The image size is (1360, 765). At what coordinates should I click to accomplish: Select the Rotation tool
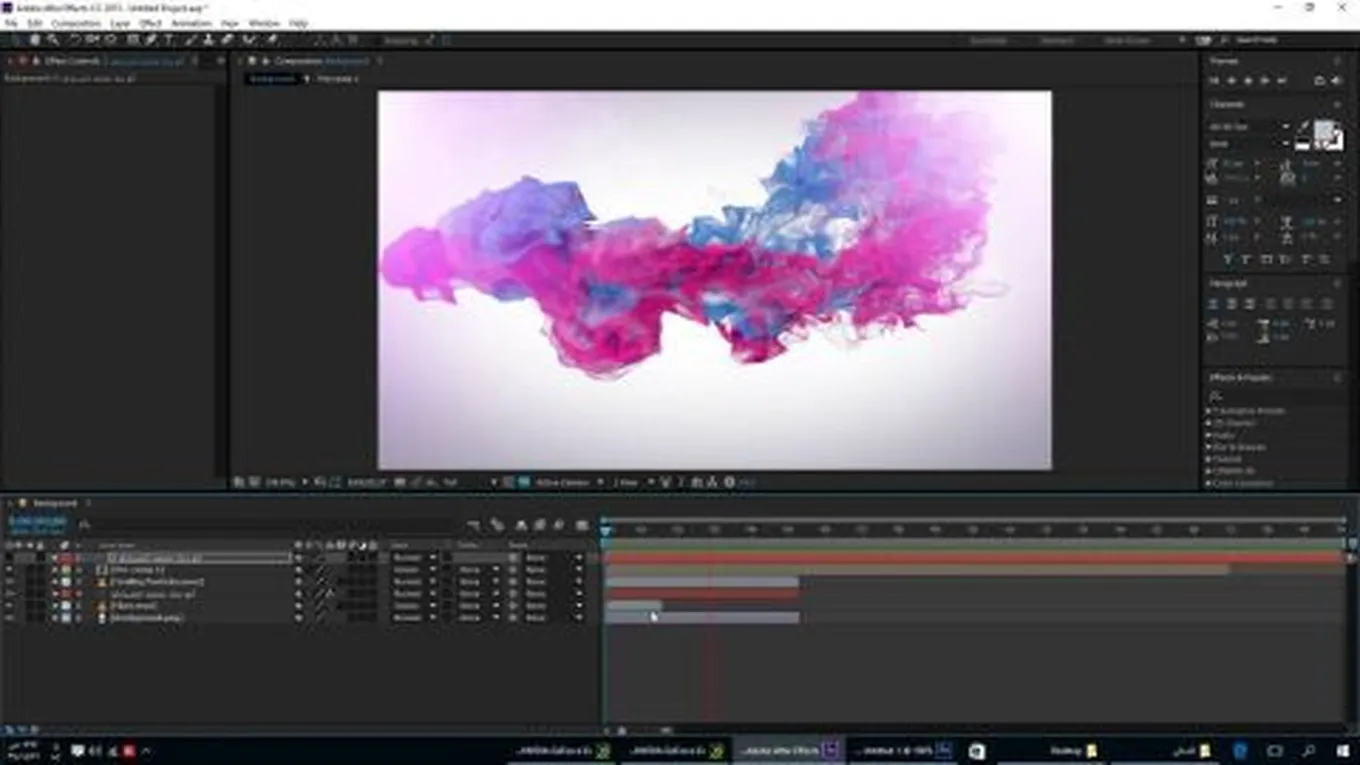tap(75, 40)
